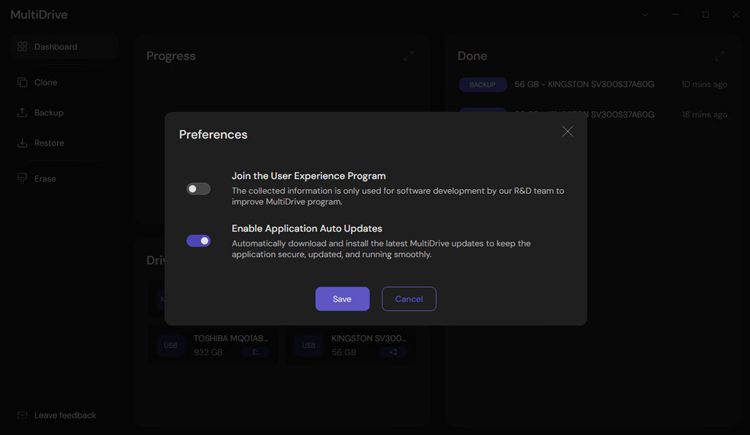Open the Dashboard menu label
The width and height of the screenshot is (750, 435).
[x=55, y=47]
